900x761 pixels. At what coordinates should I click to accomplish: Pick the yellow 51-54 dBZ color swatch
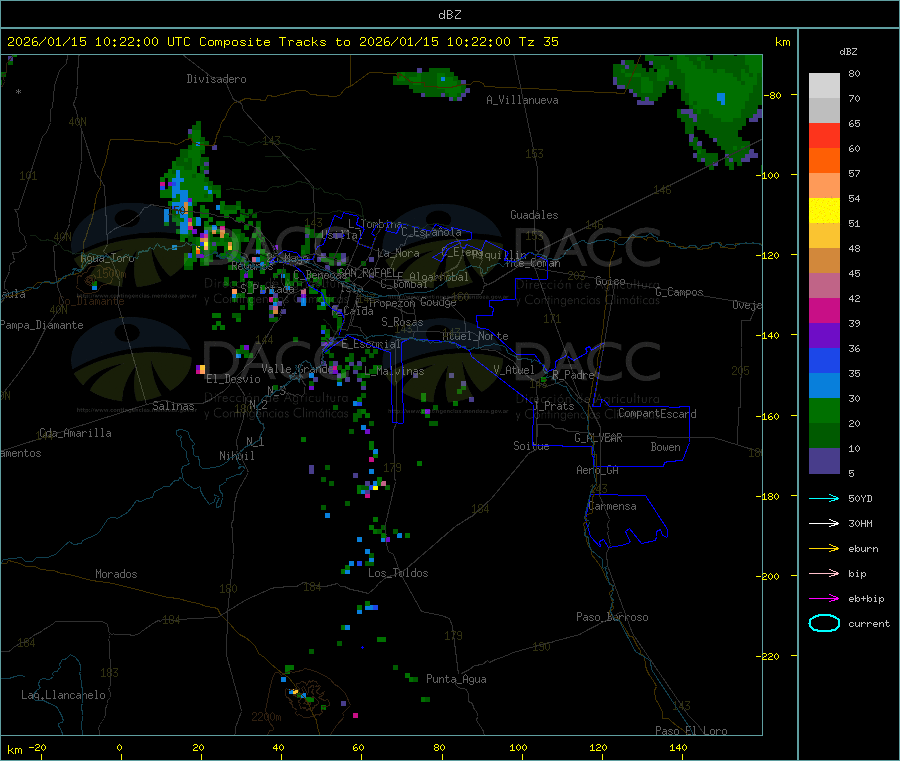click(824, 211)
